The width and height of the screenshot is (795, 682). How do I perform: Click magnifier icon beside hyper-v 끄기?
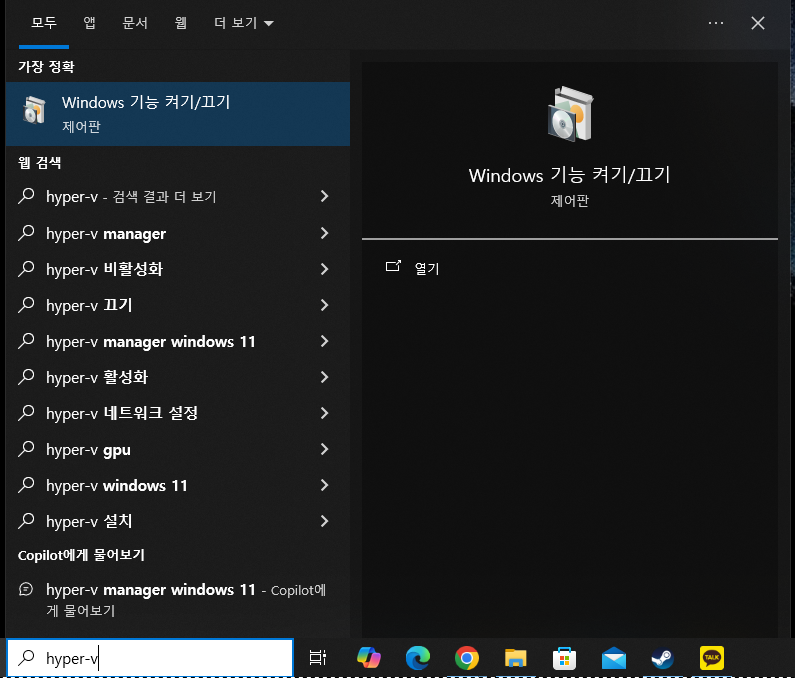[x=26, y=305]
